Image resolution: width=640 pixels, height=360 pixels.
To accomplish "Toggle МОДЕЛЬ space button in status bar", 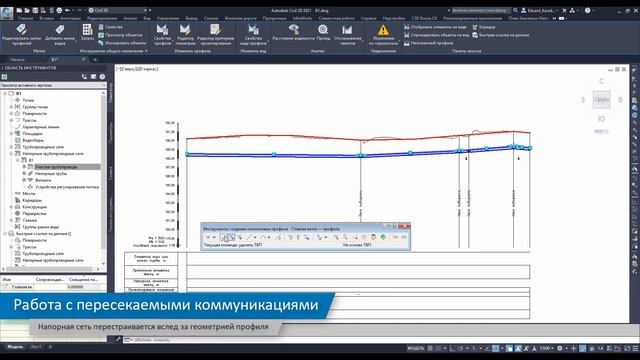I will point(416,349).
